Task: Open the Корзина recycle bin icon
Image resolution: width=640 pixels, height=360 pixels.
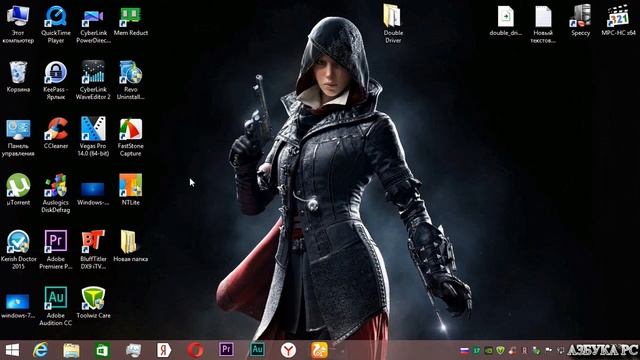Action: (x=18, y=76)
